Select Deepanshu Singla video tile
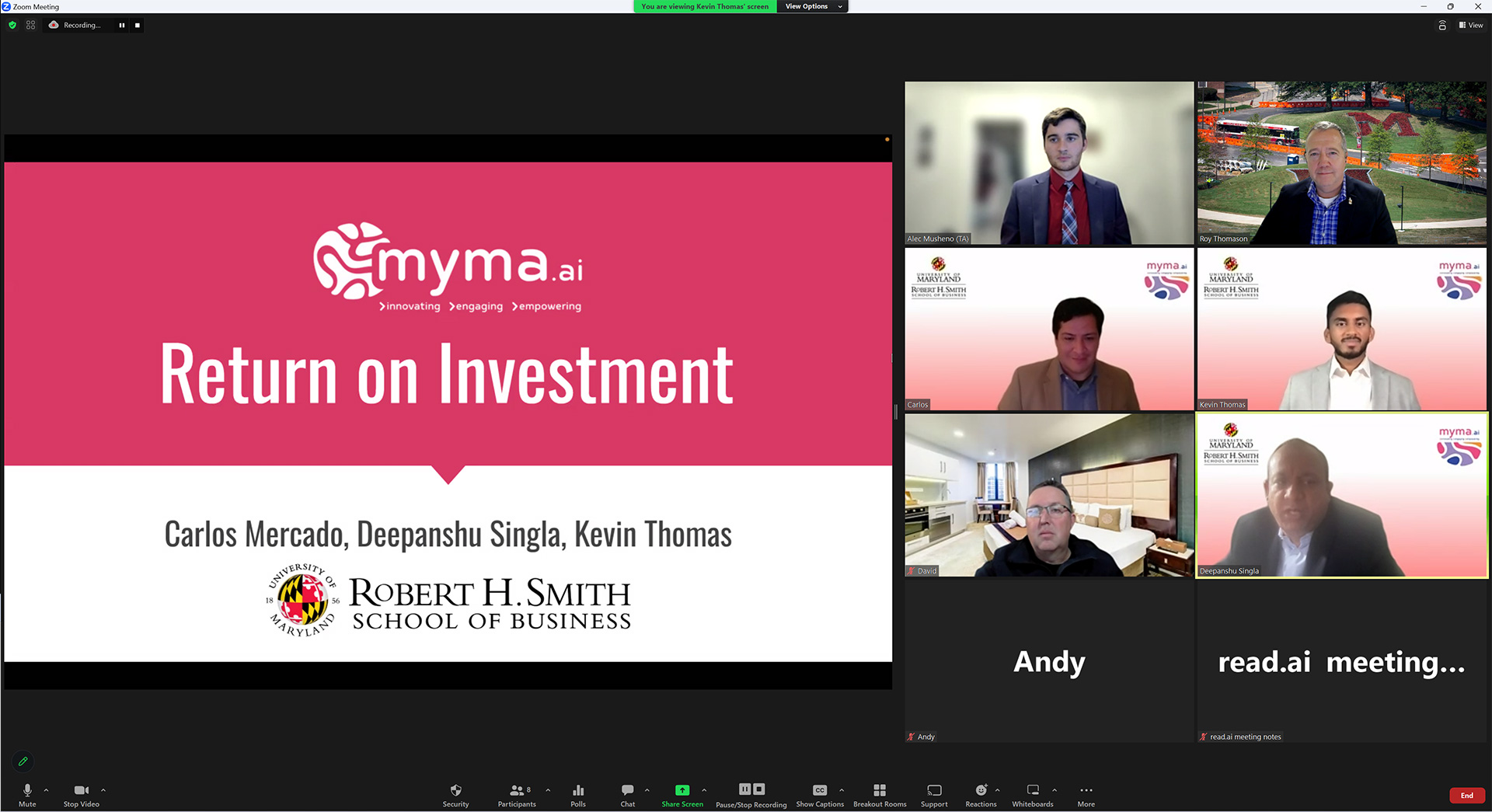Image resolution: width=1492 pixels, height=812 pixels. 1341,495
